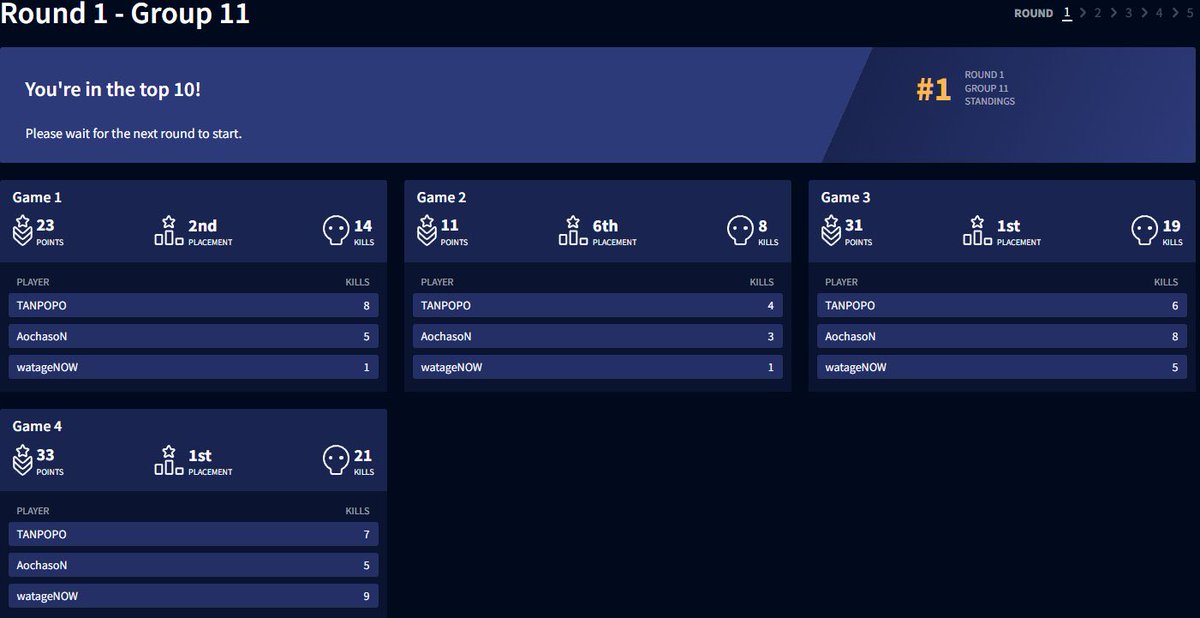Image resolution: width=1200 pixels, height=618 pixels.
Task: Select AochasoN row in Game 2
Action: (x=598, y=336)
